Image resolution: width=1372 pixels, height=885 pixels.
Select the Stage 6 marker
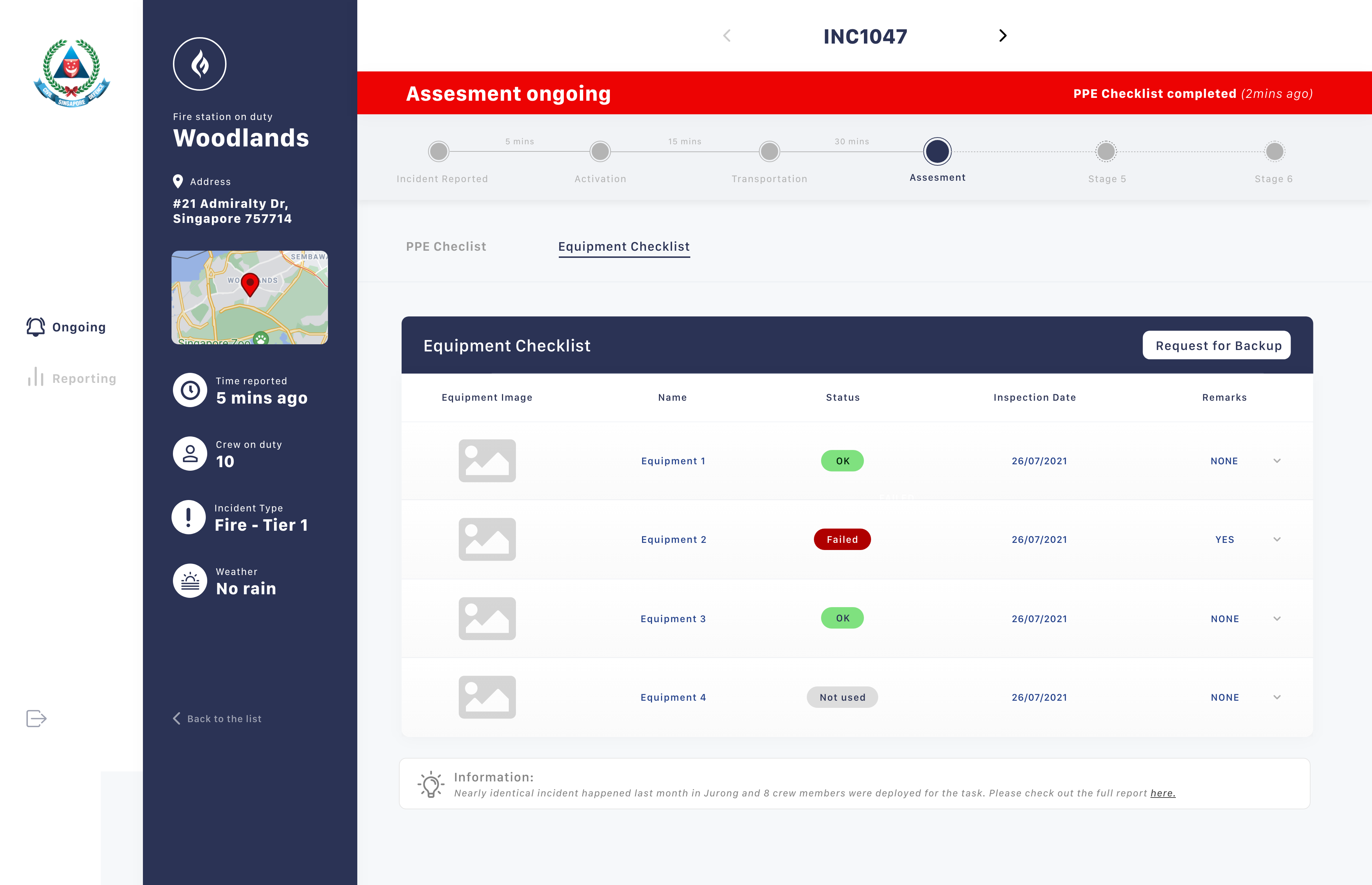point(1274,152)
